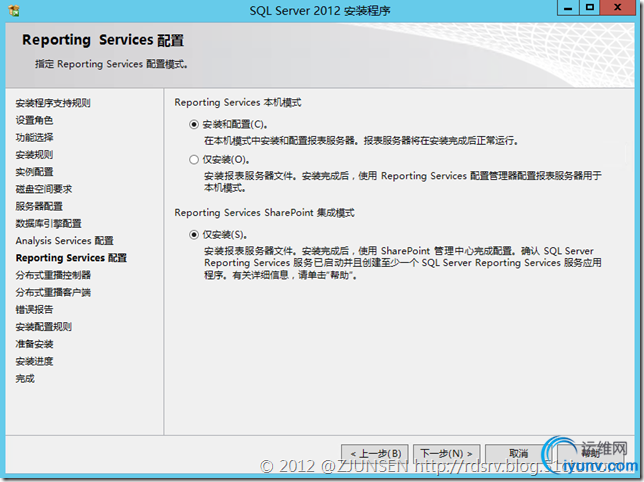The width and height of the screenshot is (644, 482).
Task: Select SharePoint mode 仅安装(S) radio button
Action: 194,234
